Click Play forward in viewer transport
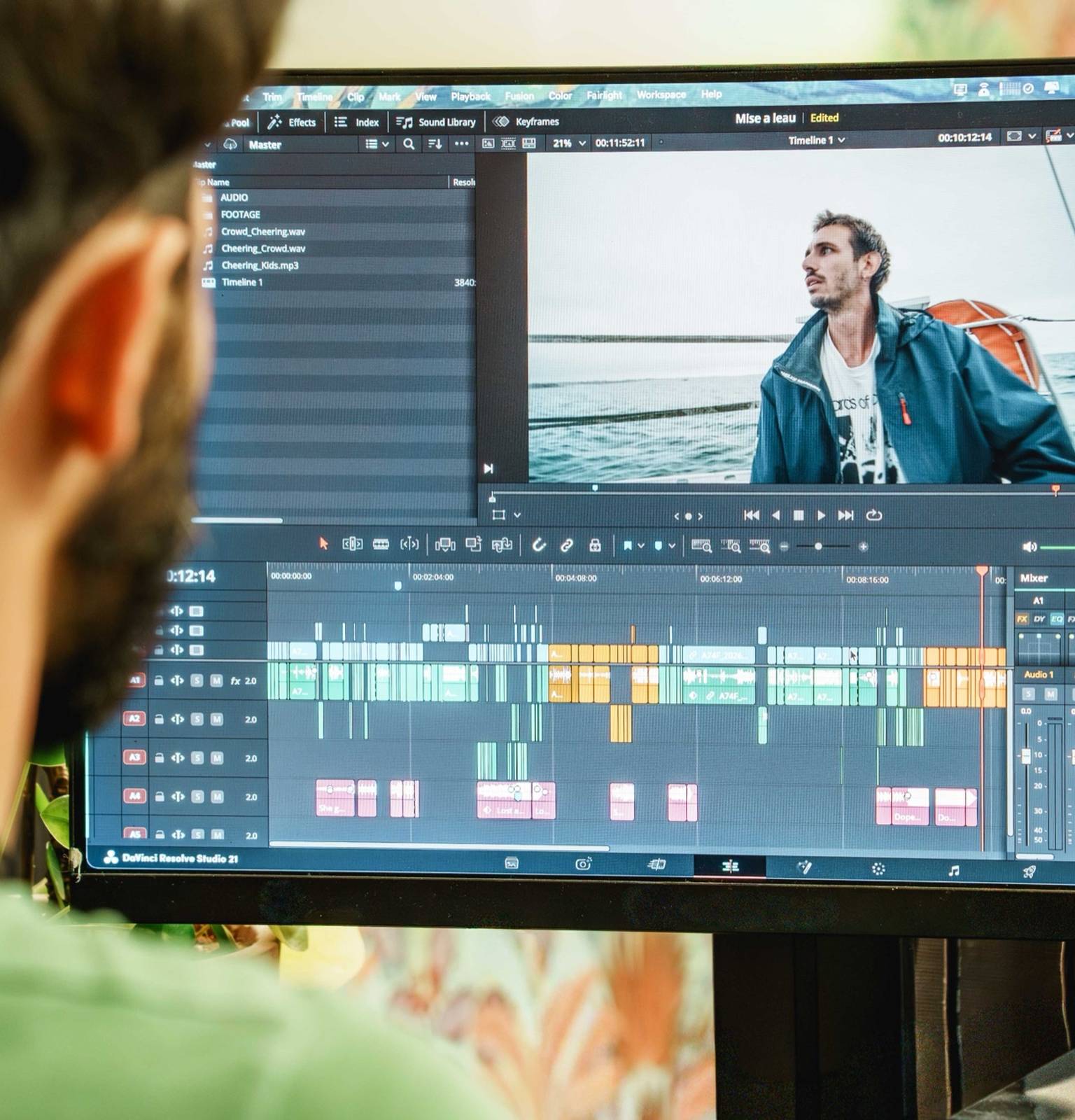Viewport: 1075px width, 1120px height. coord(822,515)
